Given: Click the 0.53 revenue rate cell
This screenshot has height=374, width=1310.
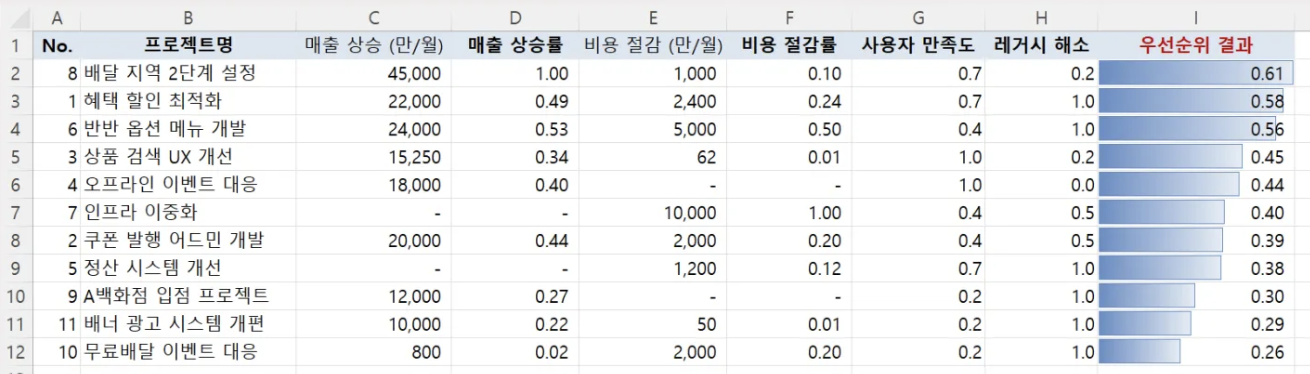Looking at the screenshot, I should point(514,129).
